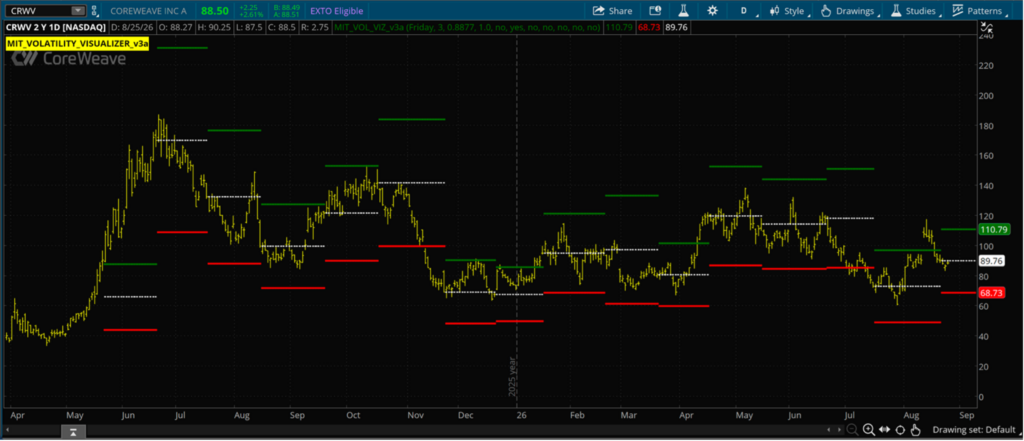Click the left arrow of the bottom-right scroller

[829, 430]
